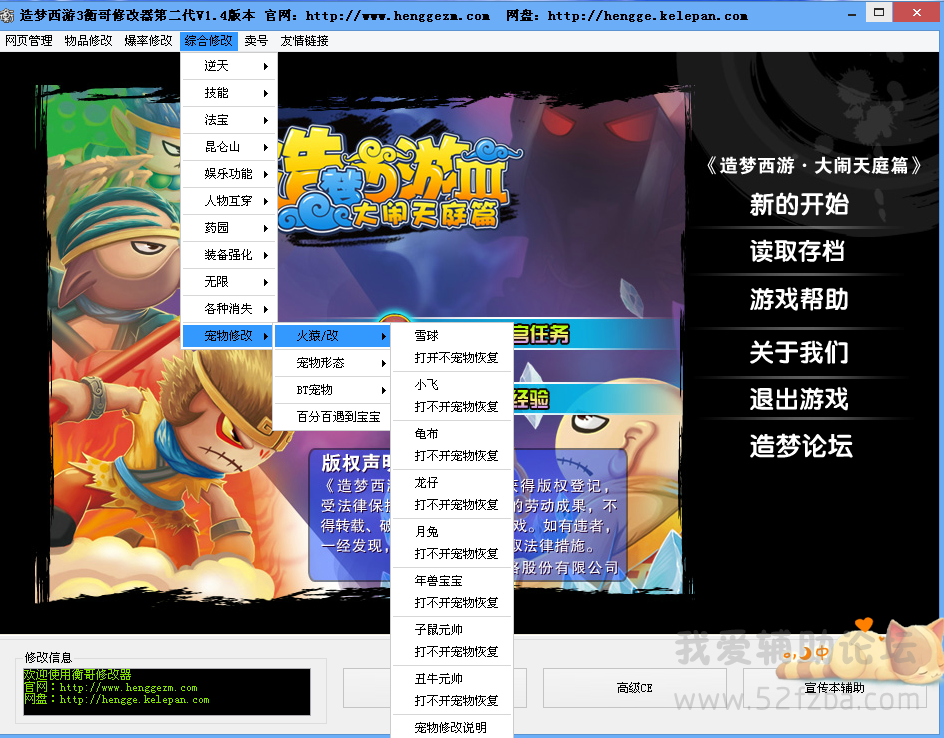This screenshot has height=738, width=944.
Task: Click 读取存档 to load save
Action: (798, 252)
